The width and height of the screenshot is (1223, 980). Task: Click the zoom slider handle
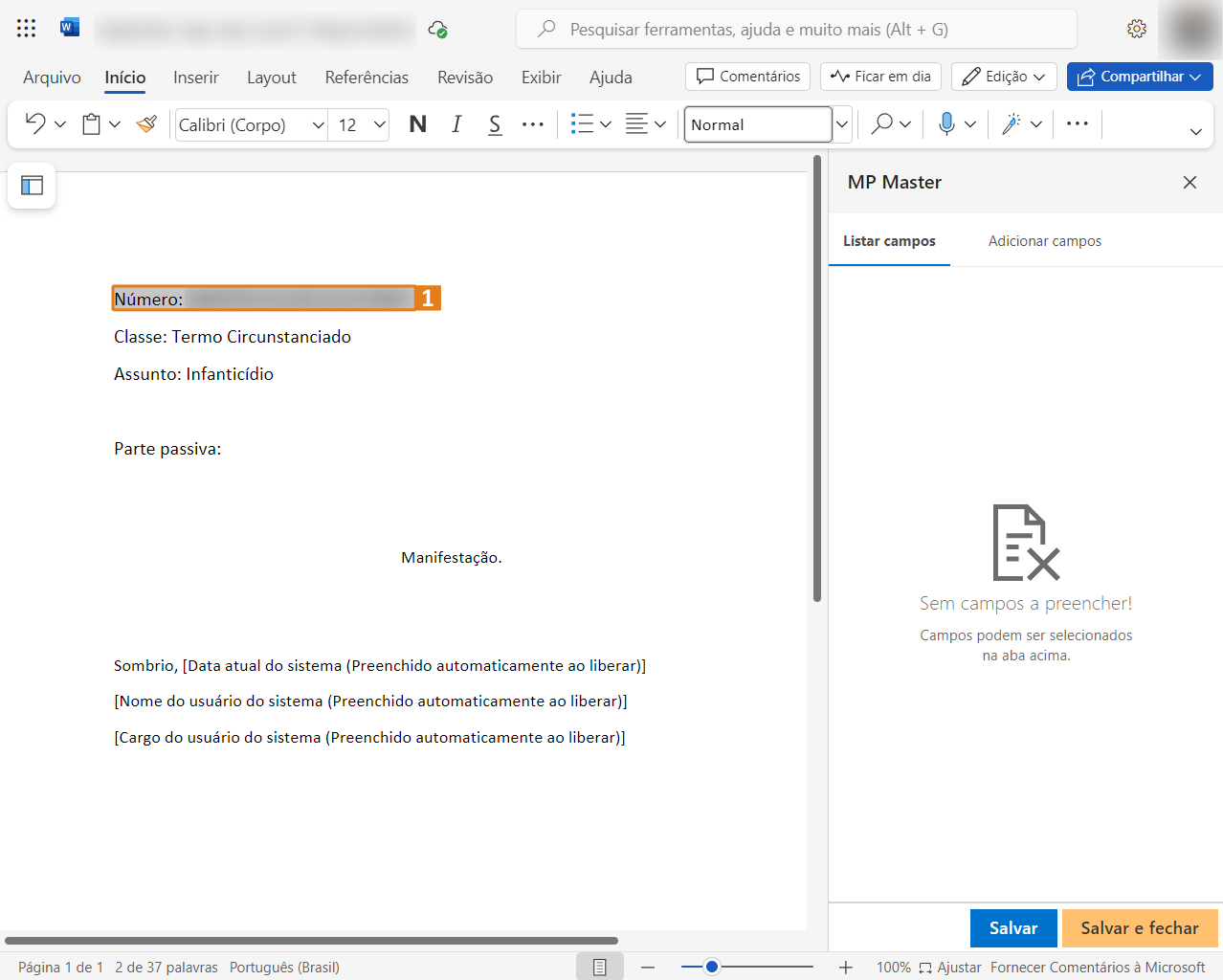click(x=711, y=967)
